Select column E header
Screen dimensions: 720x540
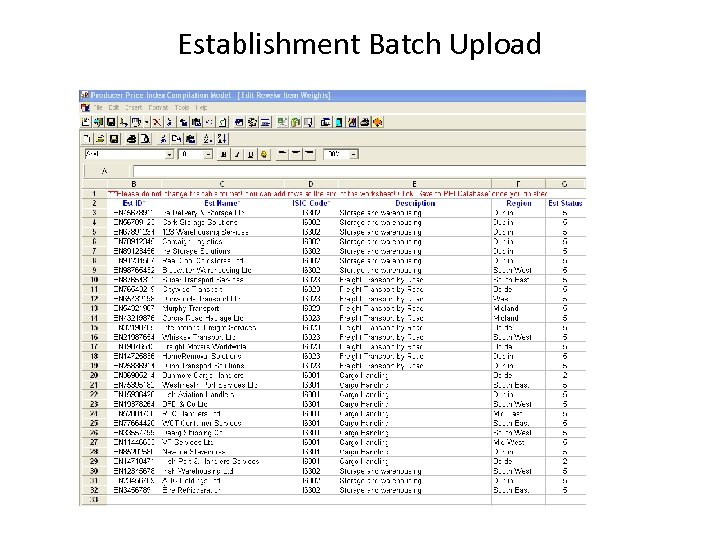click(414, 184)
